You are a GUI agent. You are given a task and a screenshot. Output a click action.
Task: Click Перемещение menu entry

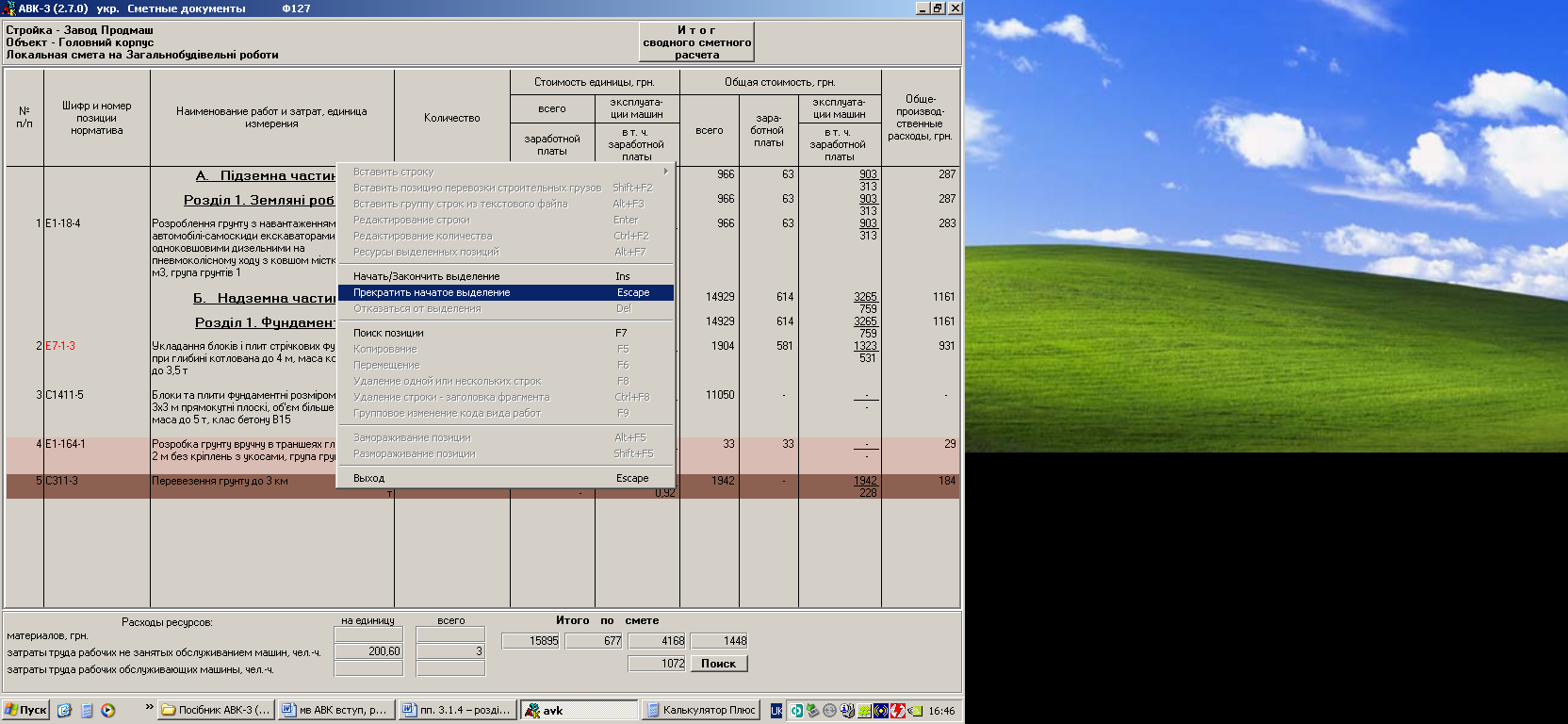click(506, 365)
